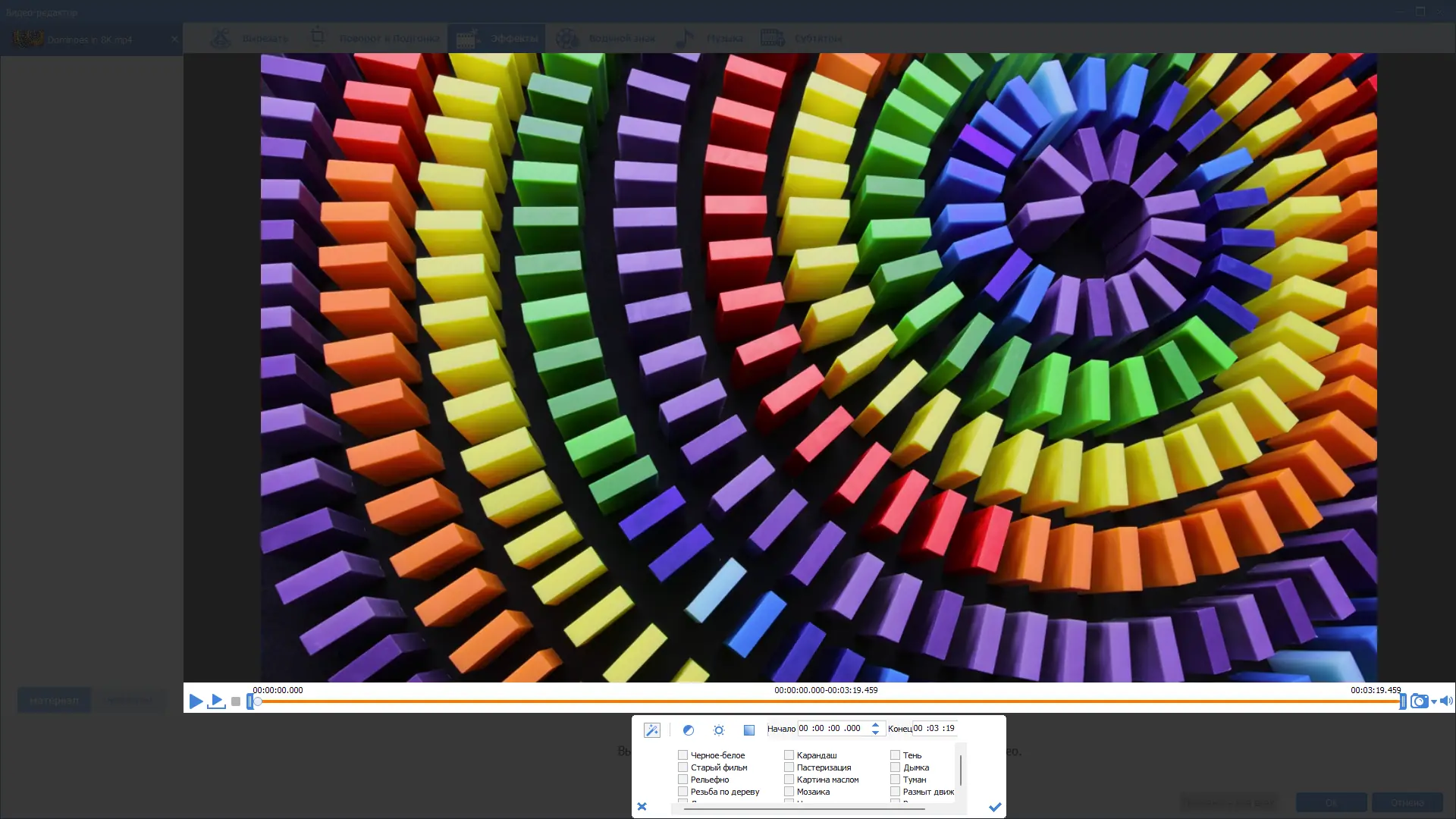Open the brightness sun icon

click(x=719, y=730)
